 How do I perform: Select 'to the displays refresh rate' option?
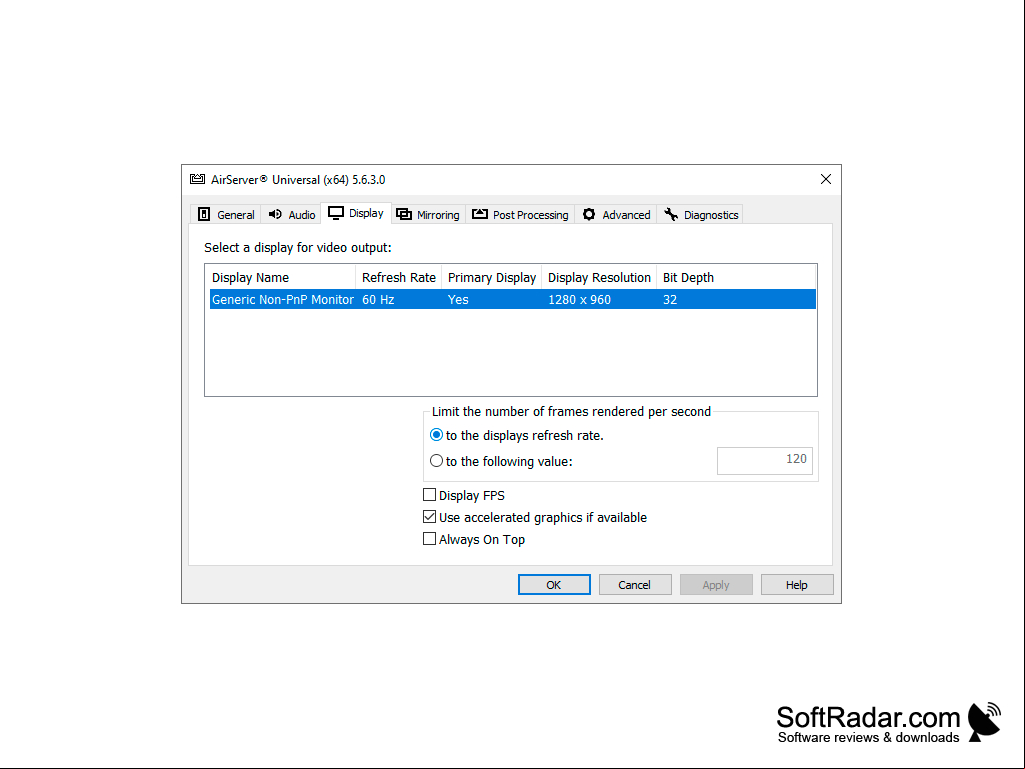(436, 436)
